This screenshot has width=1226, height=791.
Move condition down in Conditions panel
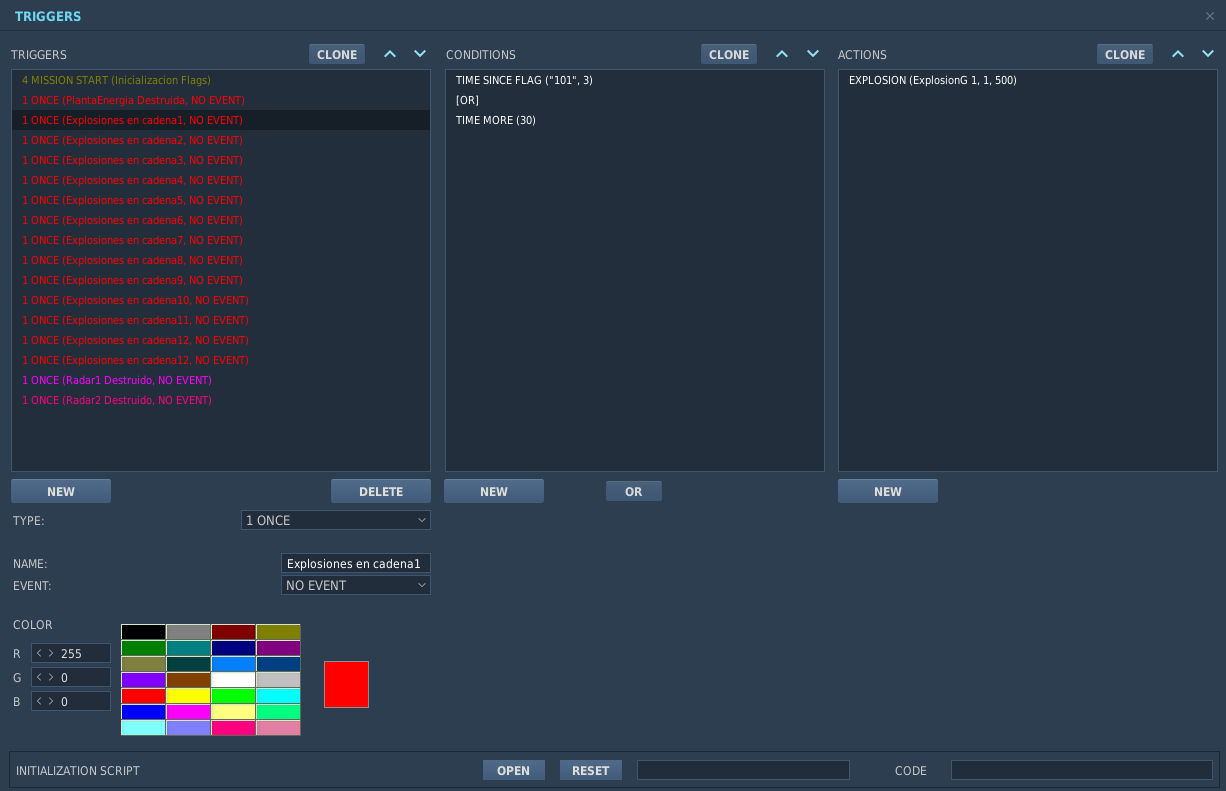point(813,54)
